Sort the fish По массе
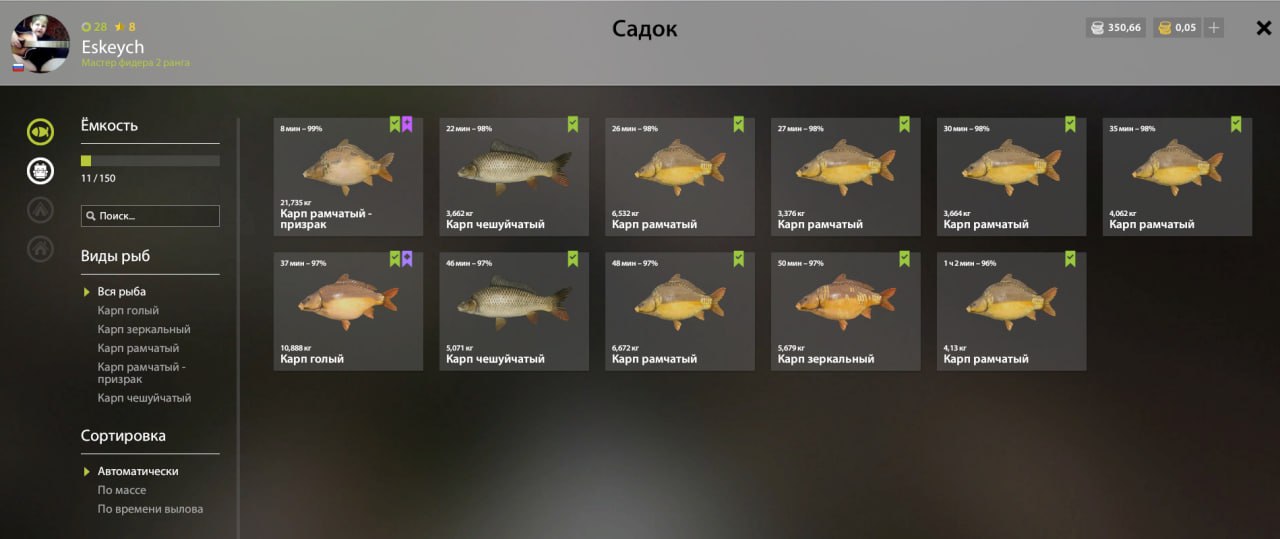The width and height of the screenshot is (1280, 539). coord(122,490)
